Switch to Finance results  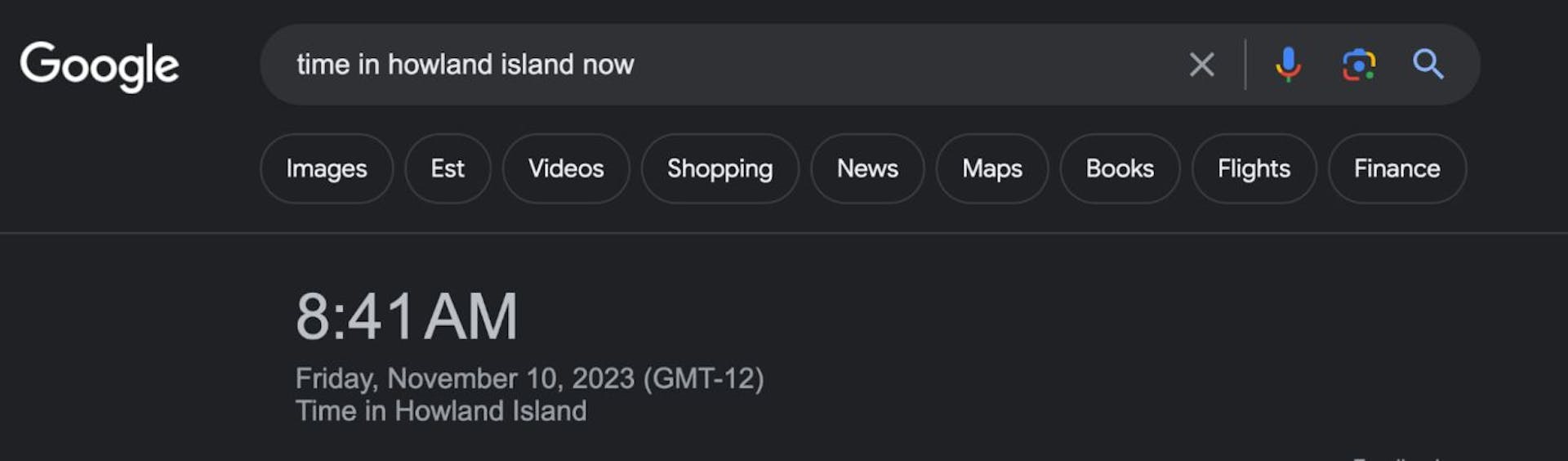pos(1396,168)
